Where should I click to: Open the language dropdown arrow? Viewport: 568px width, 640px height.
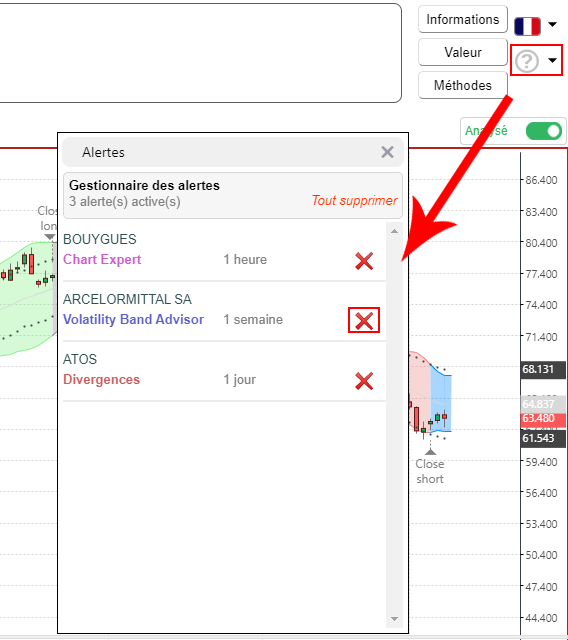pyautogui.click(x=552, y=24)
